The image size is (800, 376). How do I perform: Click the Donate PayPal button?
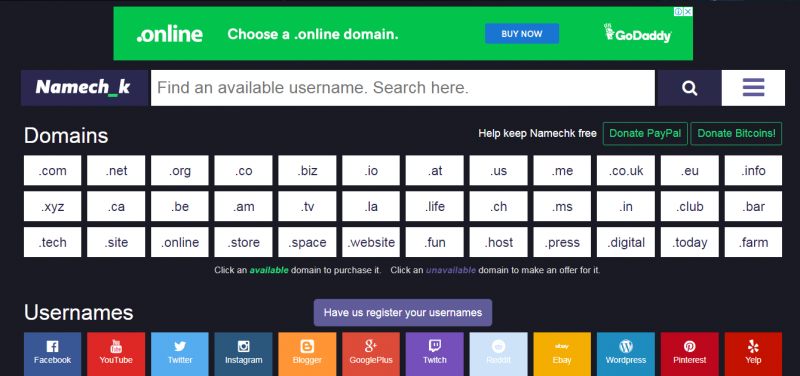pos(645,134)
